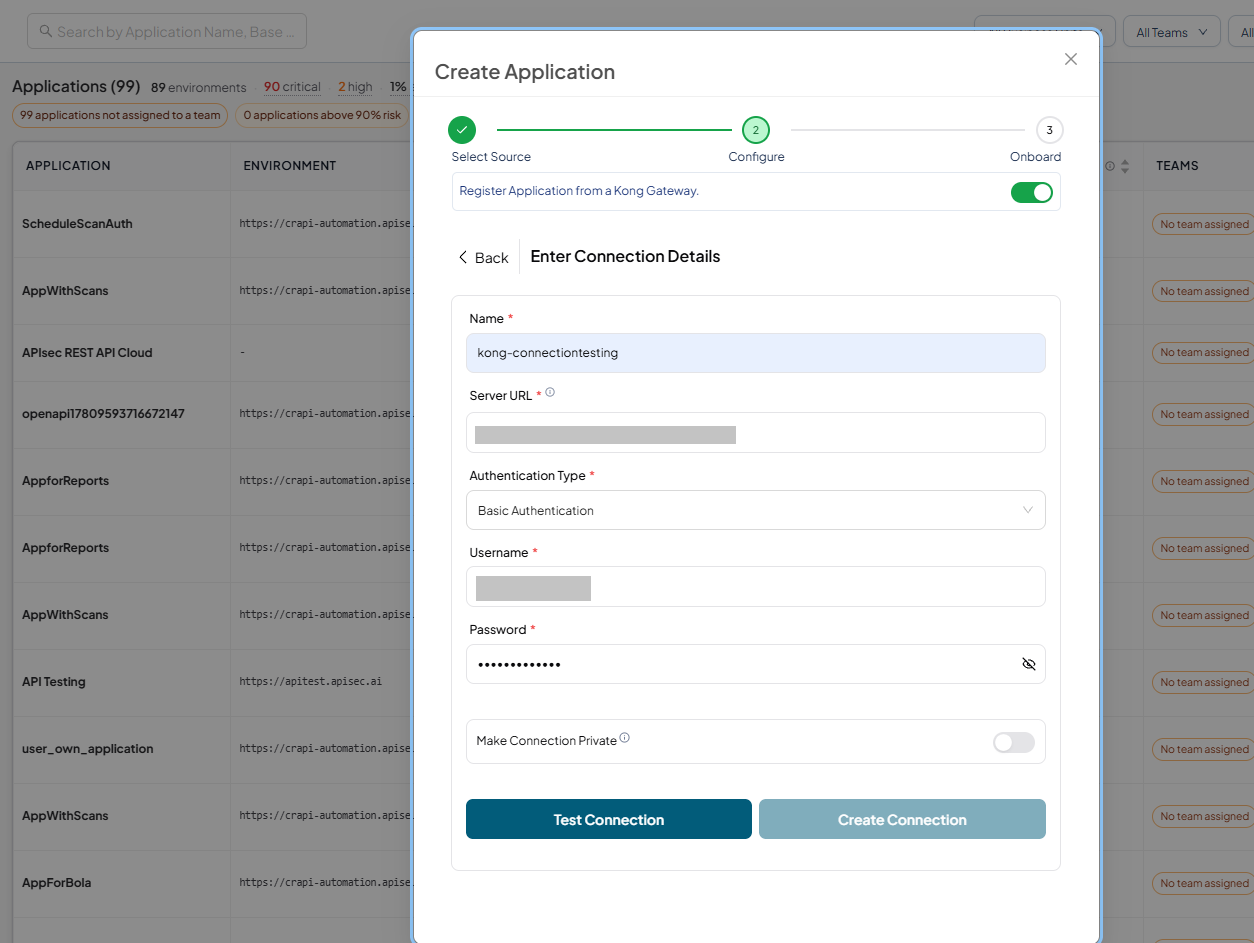
Task: Enable the Make Connection Private toggle
Action: 1013,742
